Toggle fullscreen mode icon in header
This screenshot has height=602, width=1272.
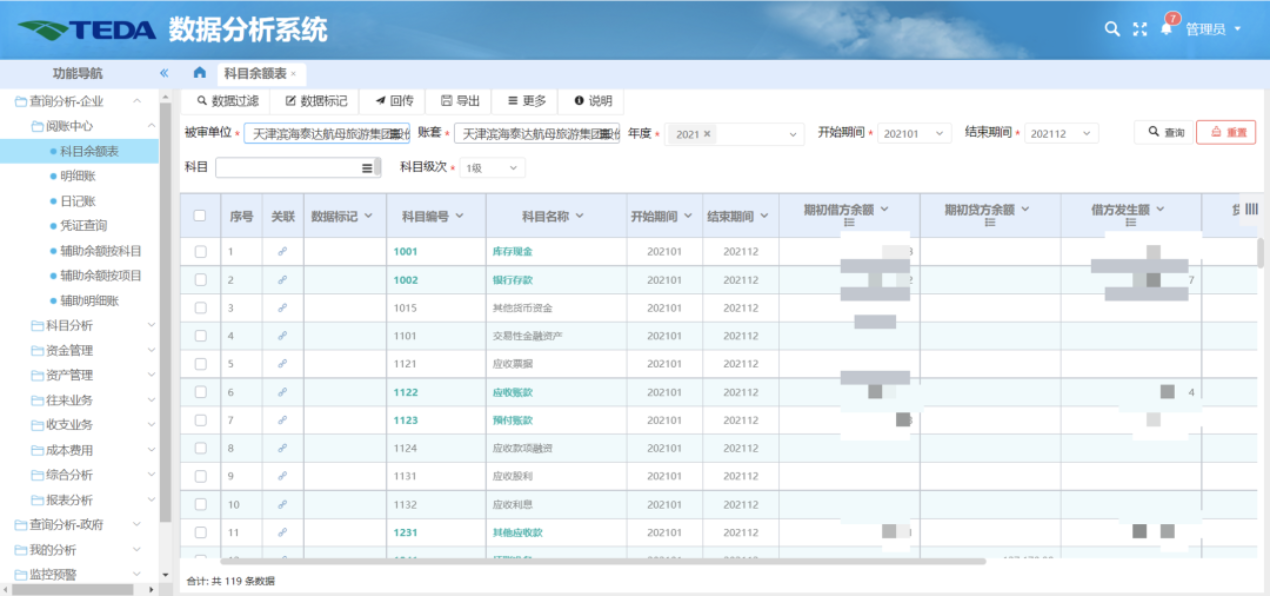(x=1139, y=29)
